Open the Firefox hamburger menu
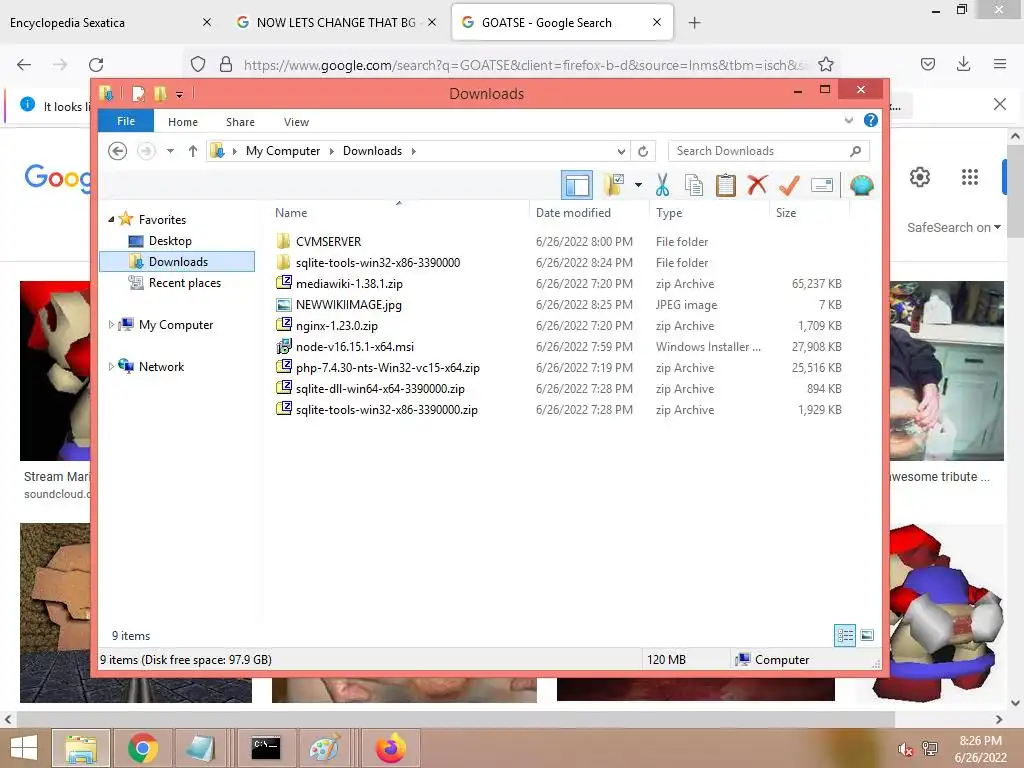Viewport: 1024px width, 768px height. coord(1000,64)
